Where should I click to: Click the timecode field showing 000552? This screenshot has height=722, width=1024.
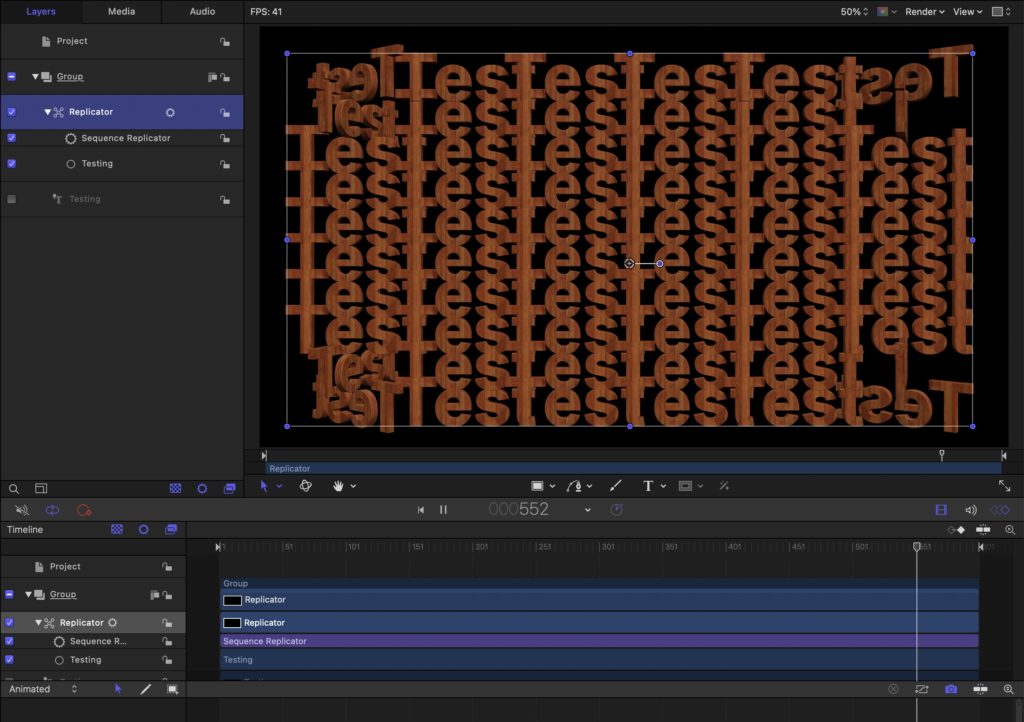pos(519,509)
